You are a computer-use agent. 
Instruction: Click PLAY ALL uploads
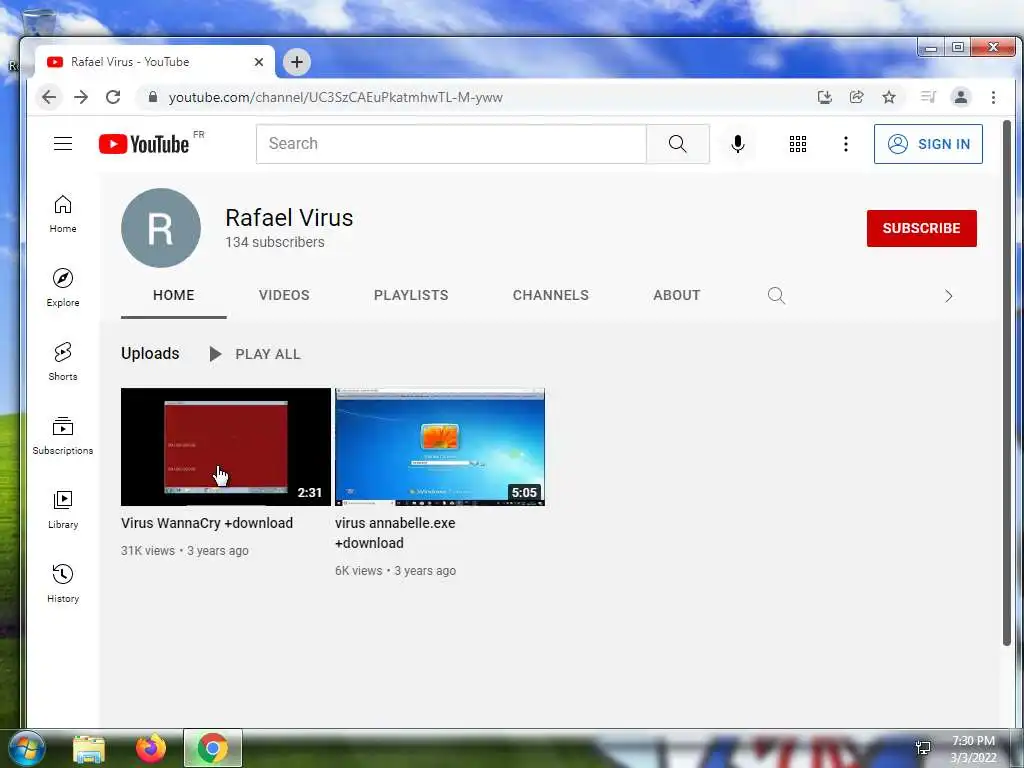tap(255, 354)
